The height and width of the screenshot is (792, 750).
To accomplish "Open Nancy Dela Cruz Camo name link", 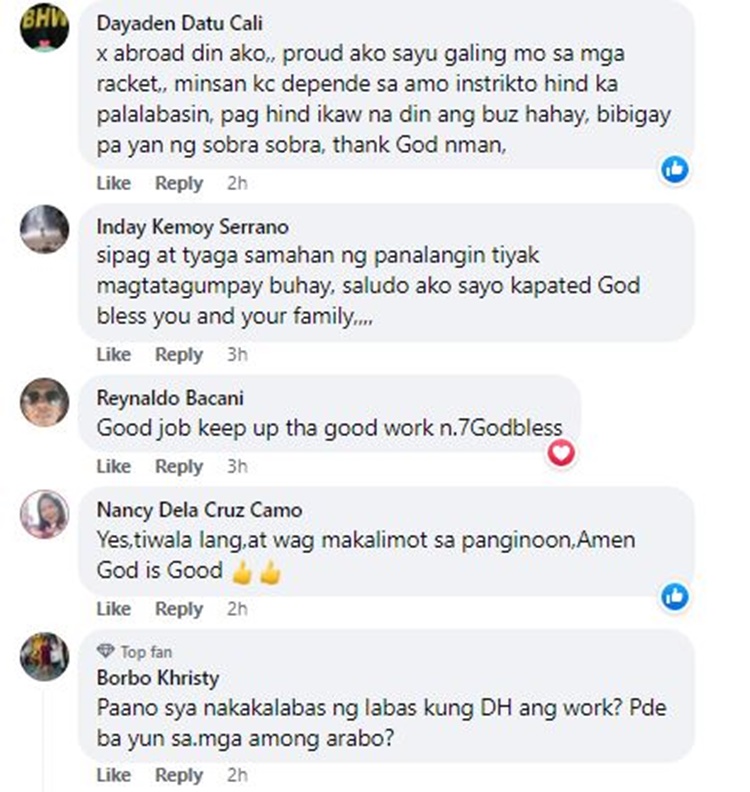I will [x=199, y=510].
